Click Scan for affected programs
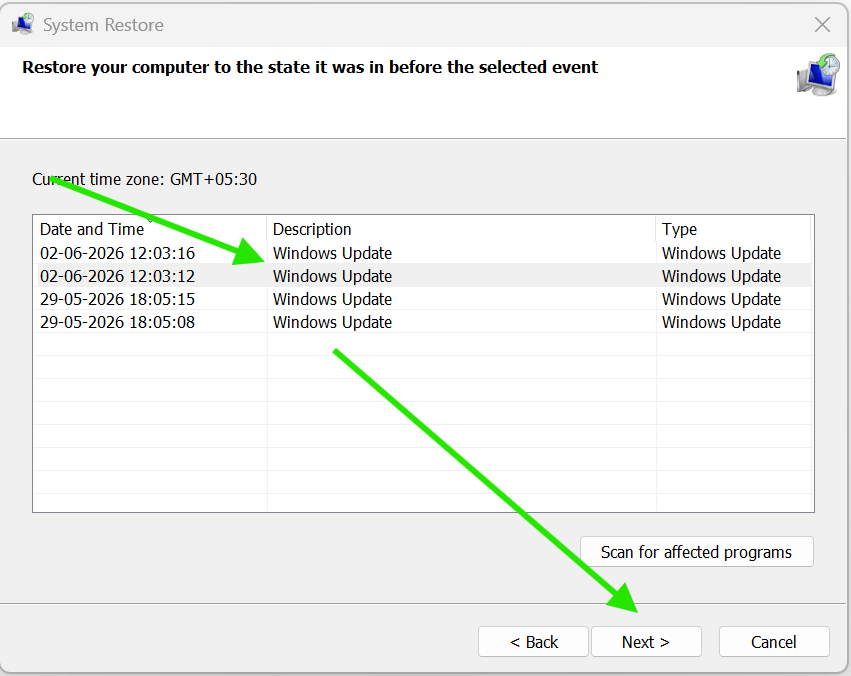This screenshot has width=851, height=676. tap(697, 552)
